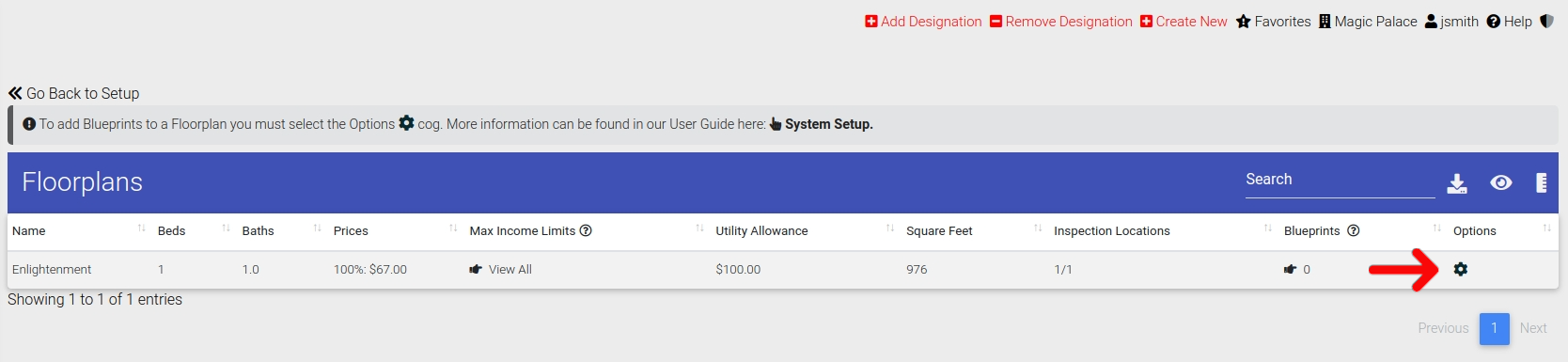Click the Blueprints help question icon

(1354, 230)
